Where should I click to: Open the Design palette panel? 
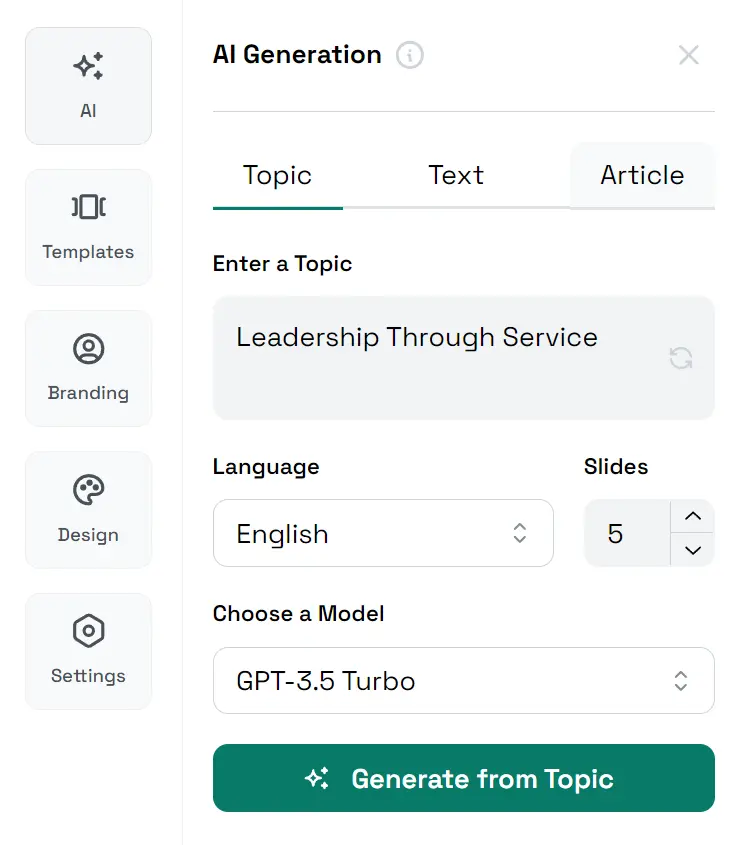click(x=88, y=490)
